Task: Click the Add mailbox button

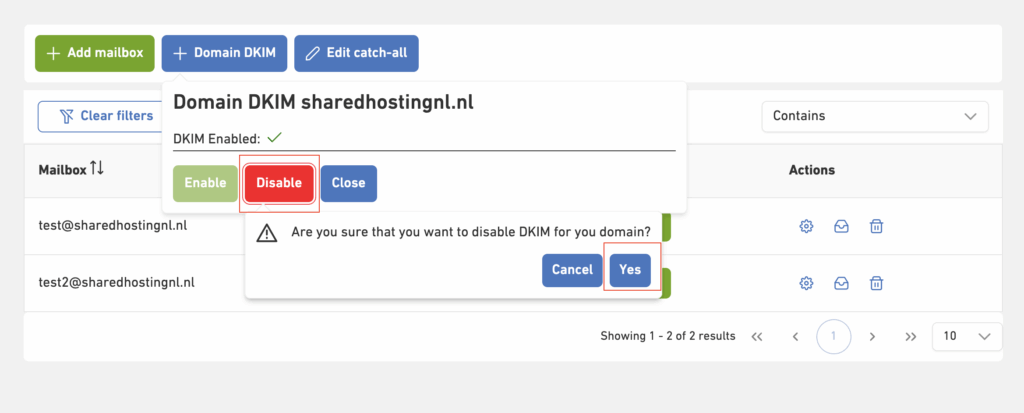Action: pyautogui.click(x=95, y=53)
